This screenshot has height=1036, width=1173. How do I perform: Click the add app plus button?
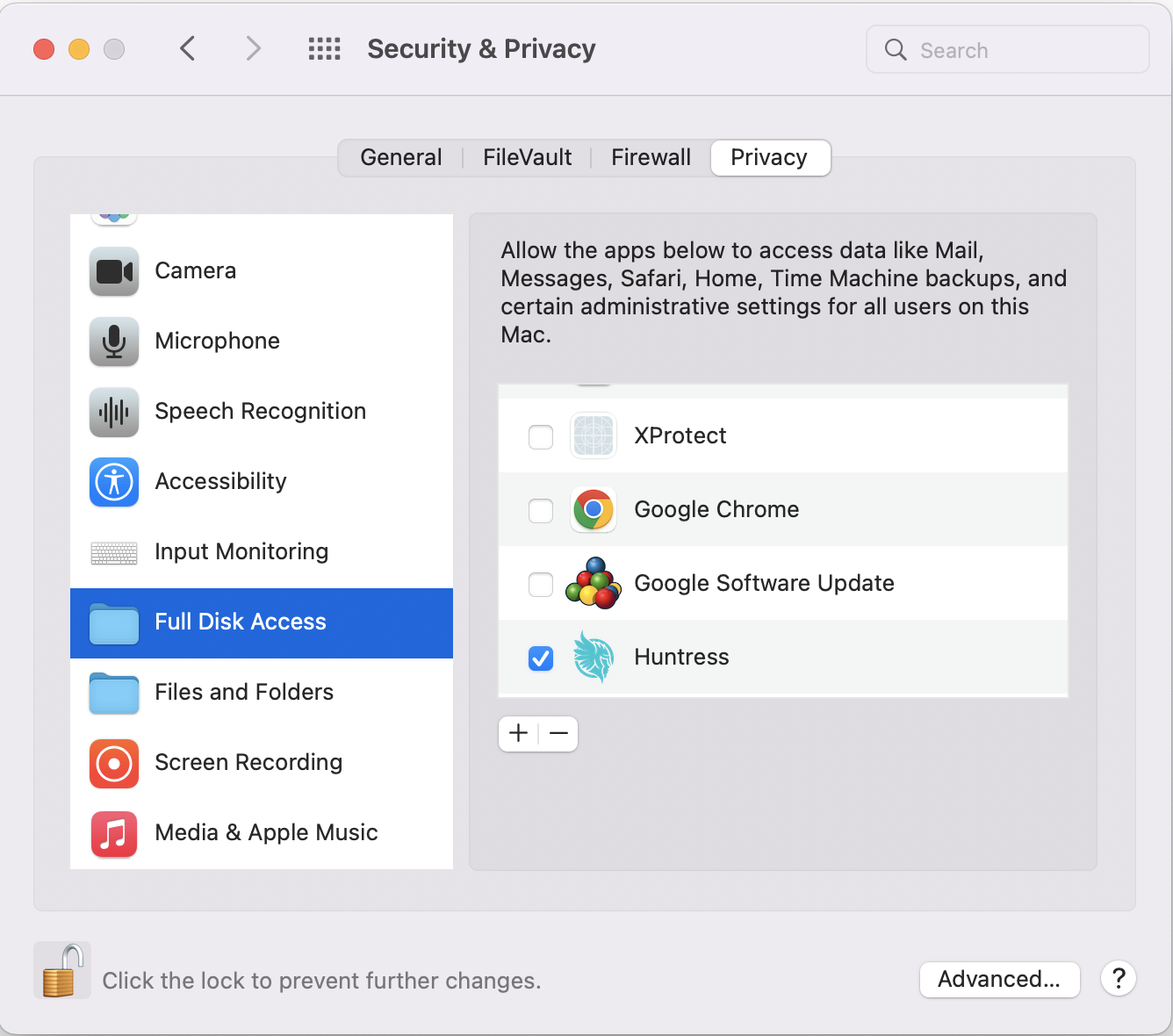click(x=518, y=734)
